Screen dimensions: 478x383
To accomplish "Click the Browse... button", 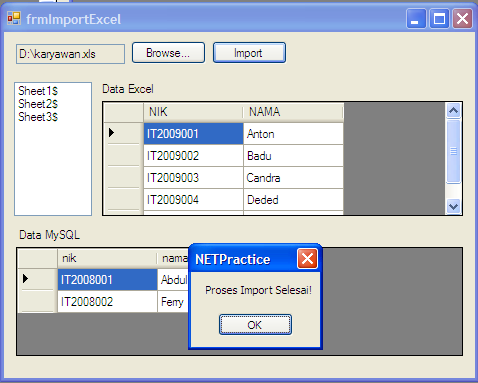I will [168, 53].
